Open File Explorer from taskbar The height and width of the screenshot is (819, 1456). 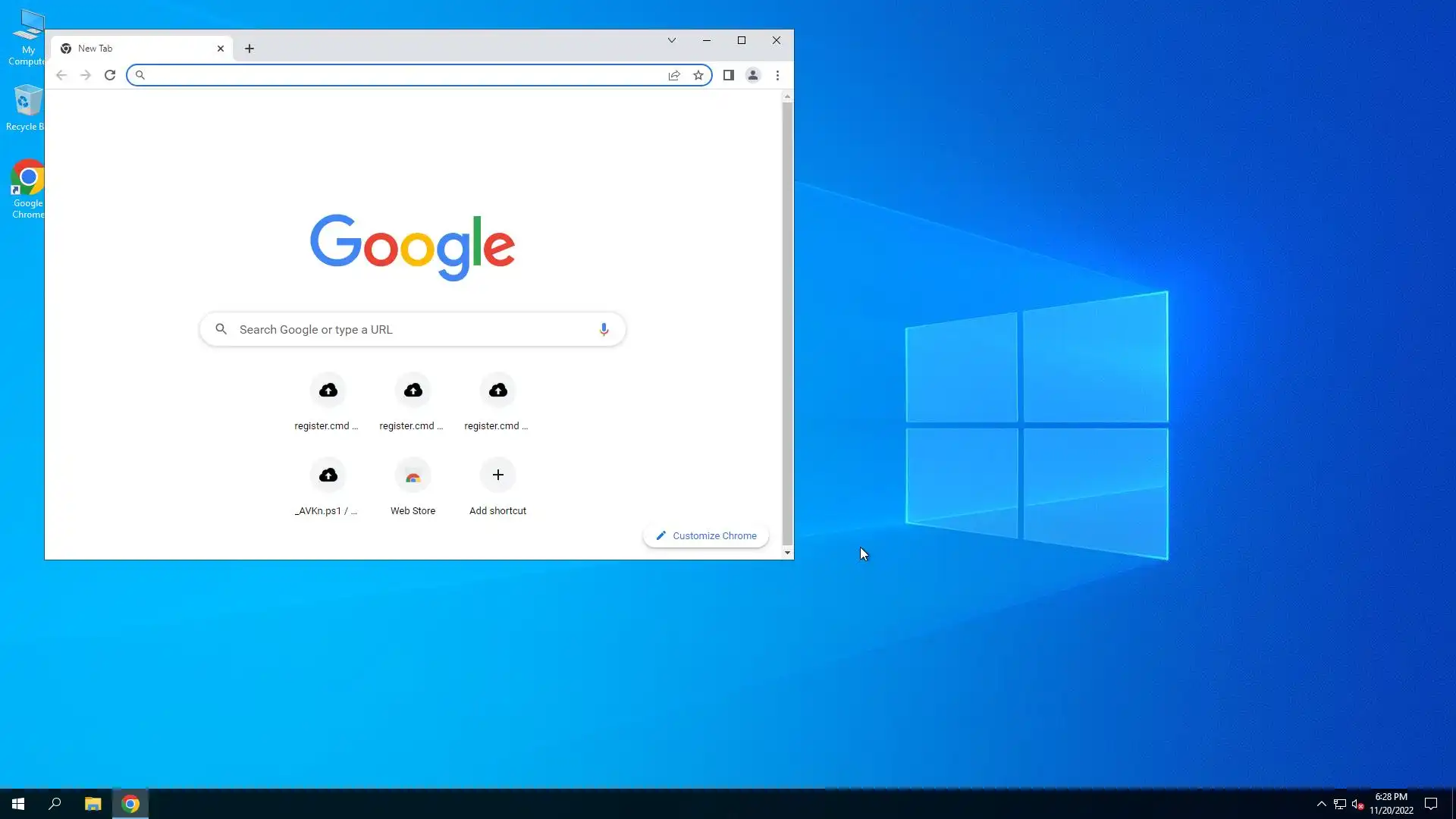93,804
